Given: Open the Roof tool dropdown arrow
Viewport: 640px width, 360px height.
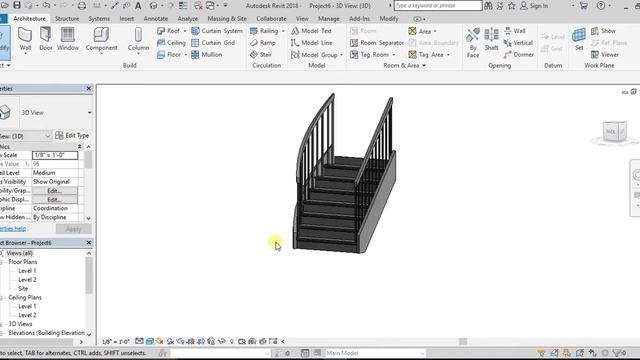Looking at the screenshot, I should pyautogui.click(x=184, y=31).
